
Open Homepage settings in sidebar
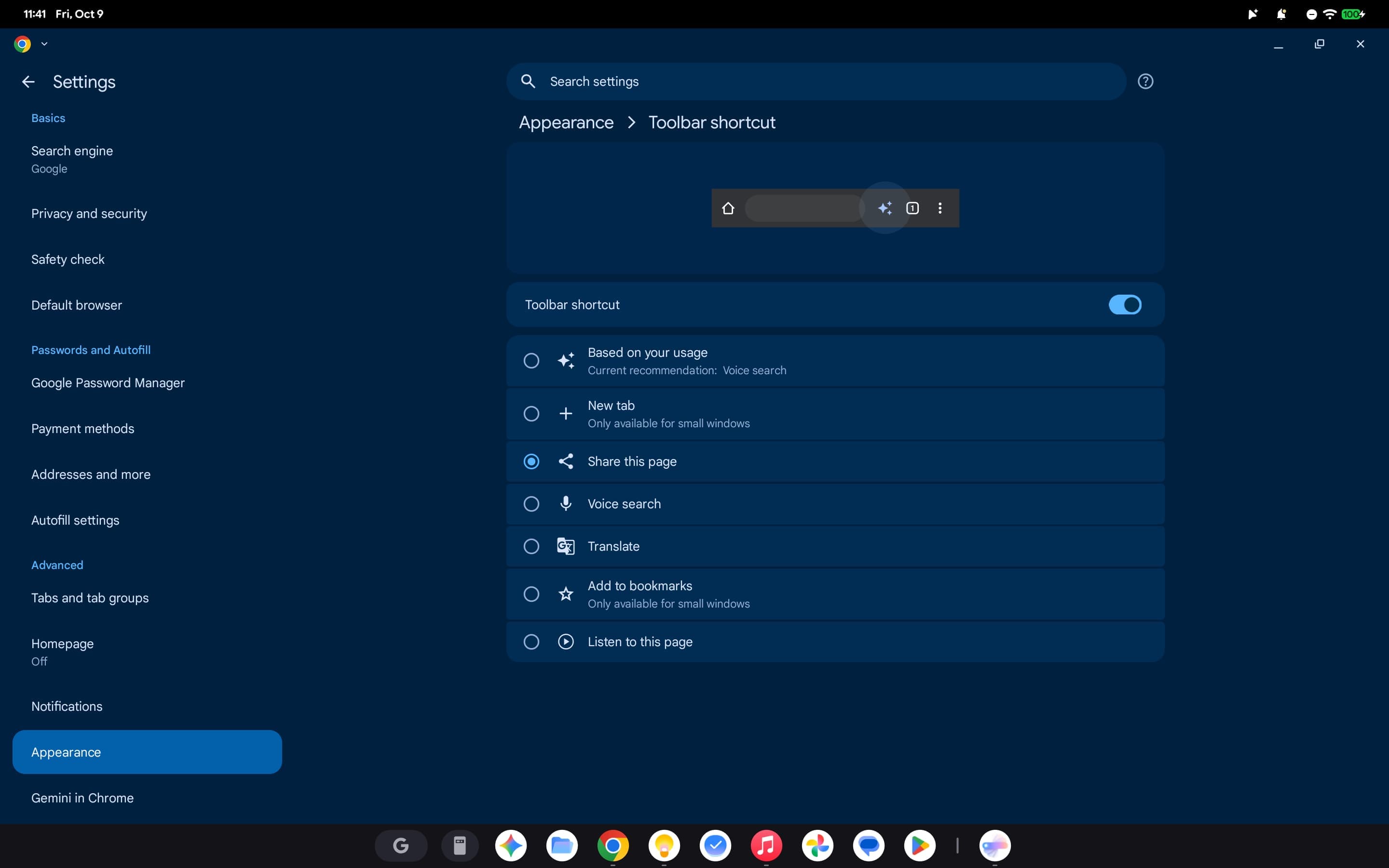[x=147, y=652]
